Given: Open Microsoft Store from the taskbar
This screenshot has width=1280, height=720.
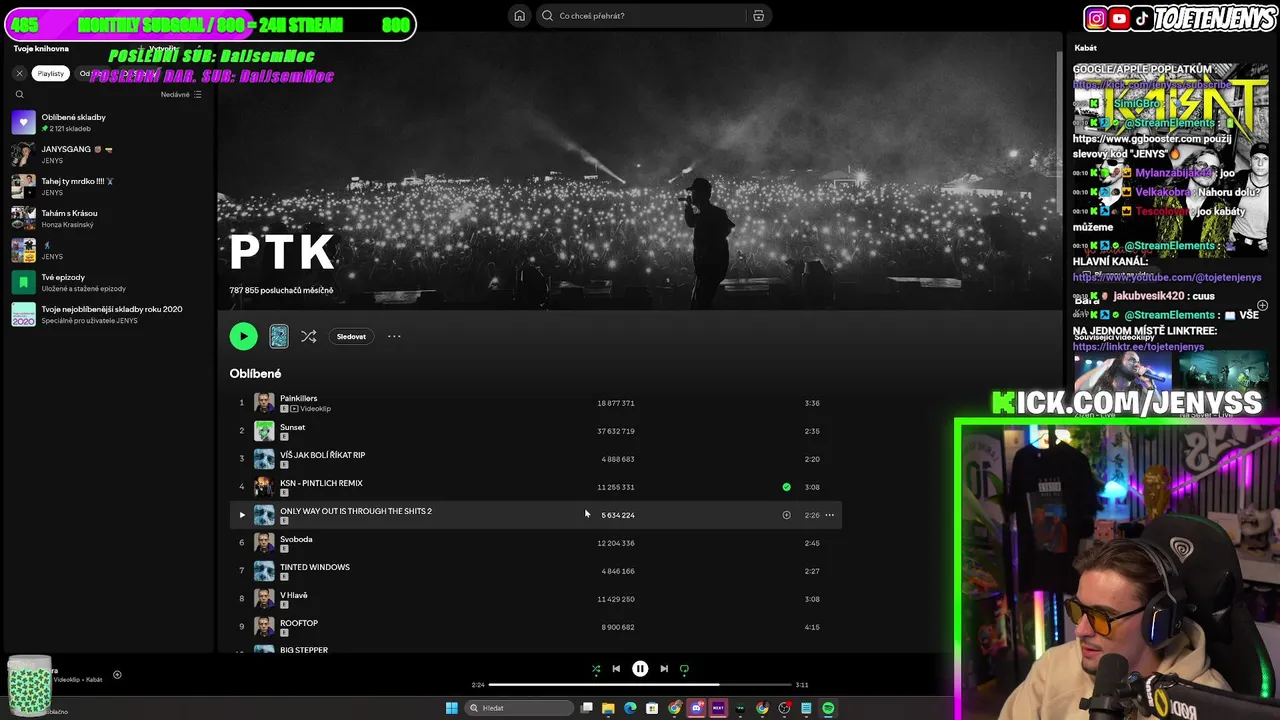Looking at the screenshot, I should [x=652, y=708].
